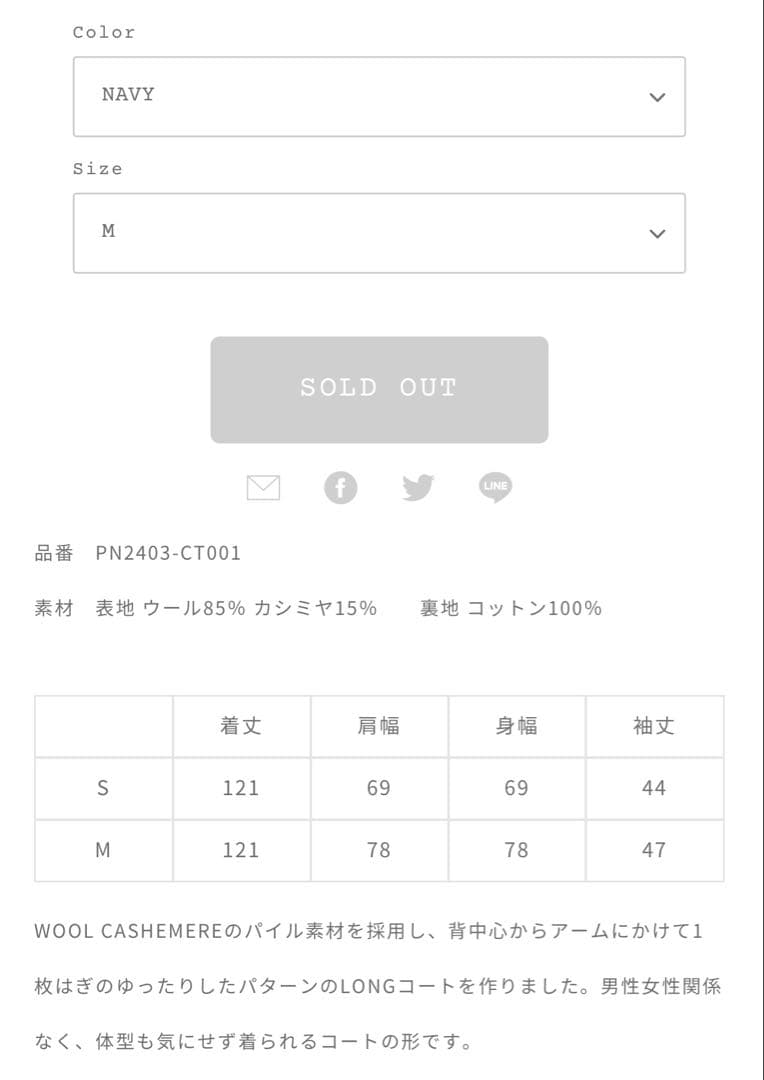764x1080 pixels.
Task: Share the product via the LINE icon
Action: pos(495,487)
